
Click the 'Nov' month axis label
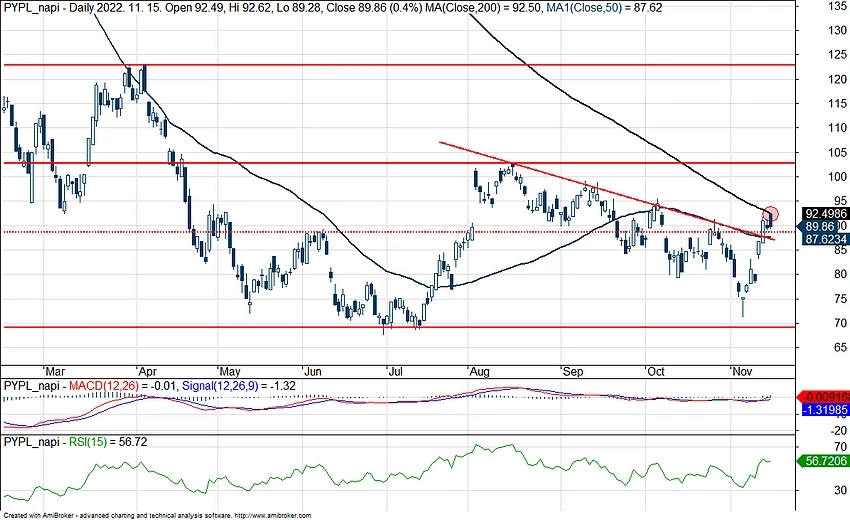click(742, 371)
